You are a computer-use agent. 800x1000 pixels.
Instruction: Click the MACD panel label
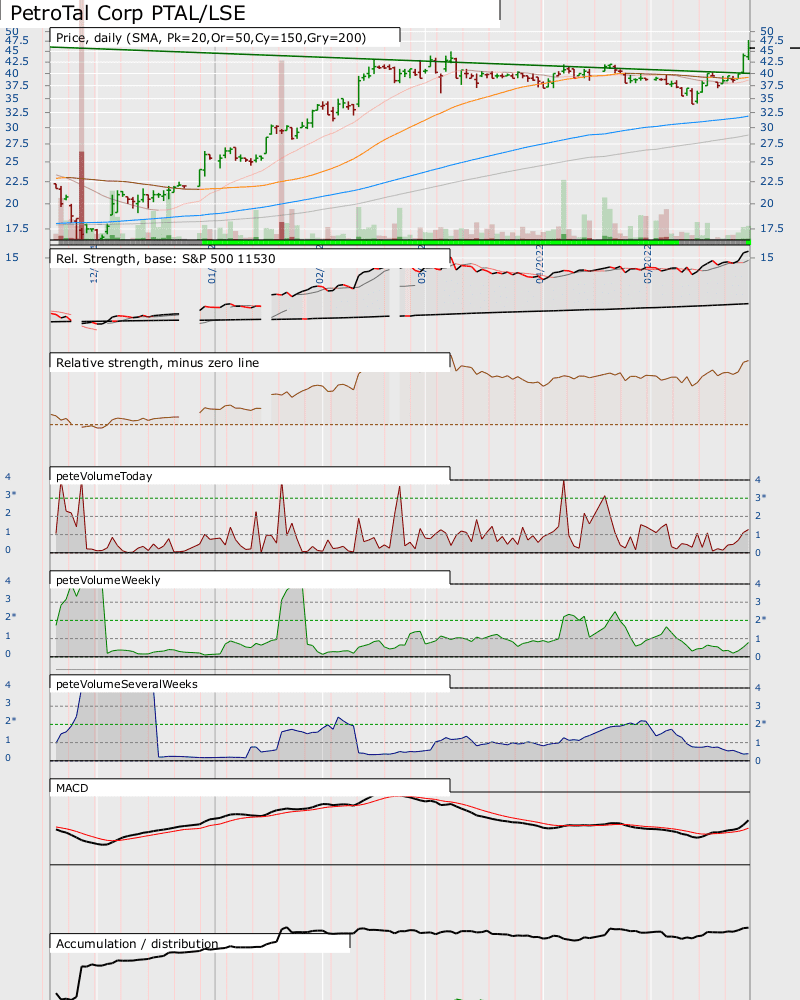point(72,788)
